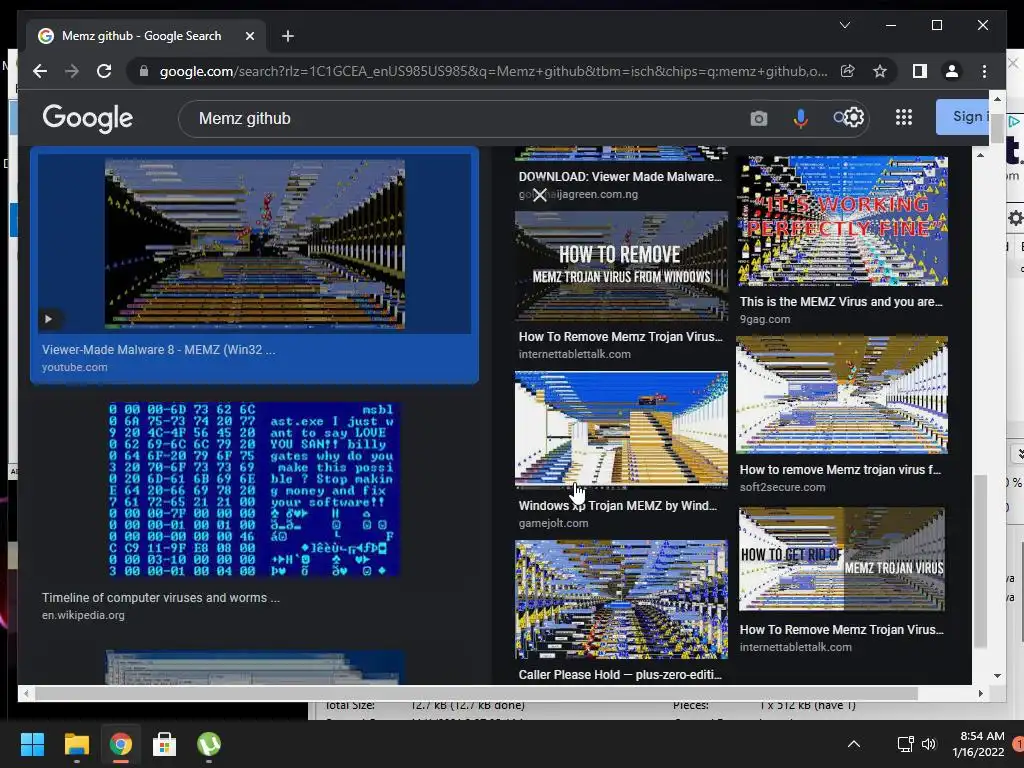Open the Windows Start menu
Viewport: 1024px width, 768px height.
(32, 744)
